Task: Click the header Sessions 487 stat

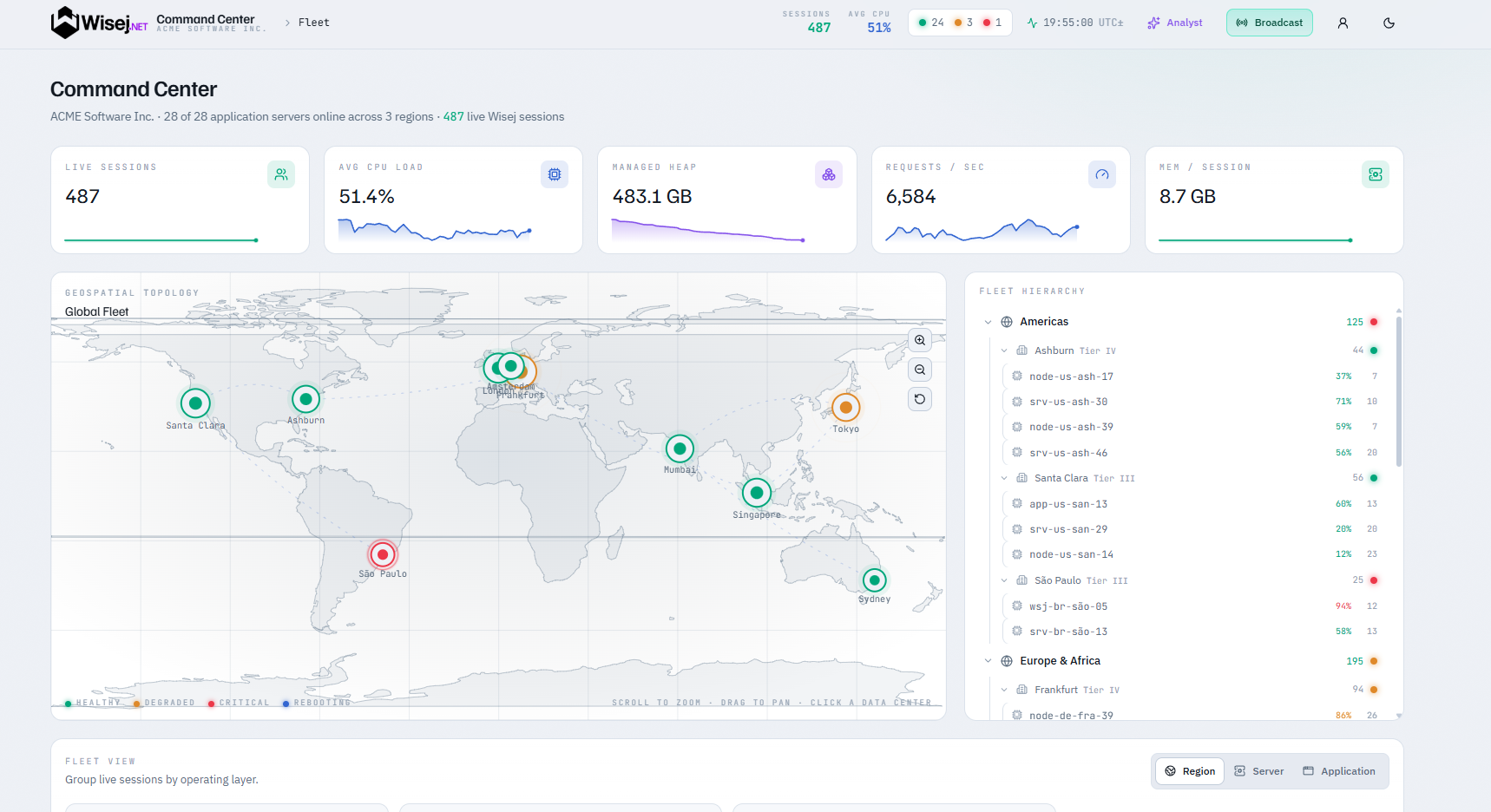Action: pos(807,23)
